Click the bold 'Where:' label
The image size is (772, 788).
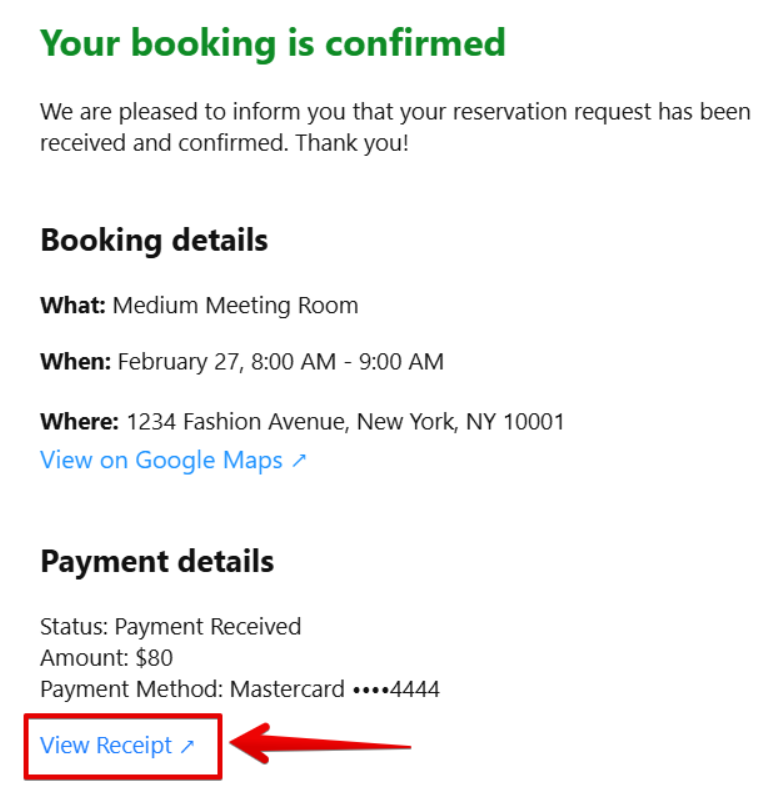coord(79,422)
